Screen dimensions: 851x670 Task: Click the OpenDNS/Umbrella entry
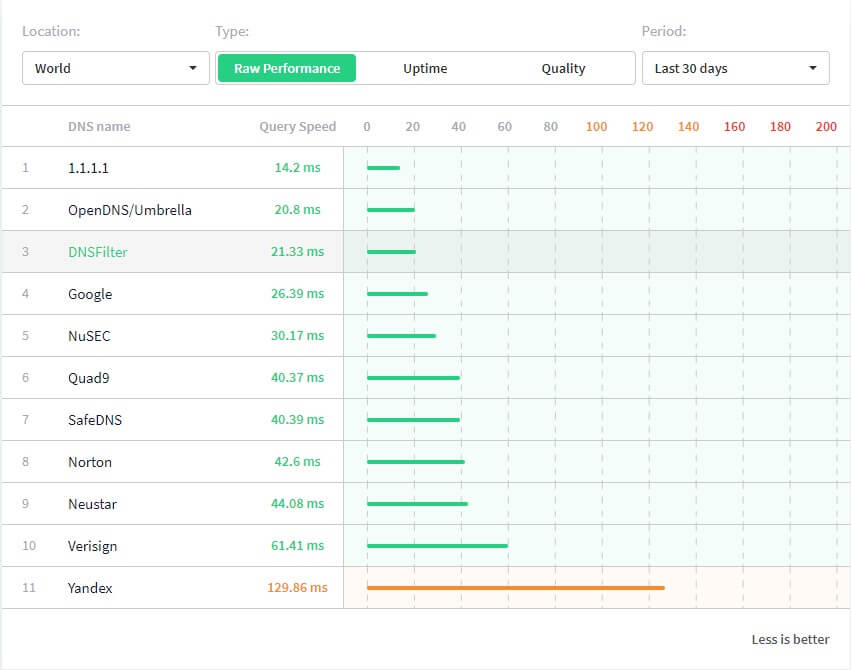(x=130, y=210)
